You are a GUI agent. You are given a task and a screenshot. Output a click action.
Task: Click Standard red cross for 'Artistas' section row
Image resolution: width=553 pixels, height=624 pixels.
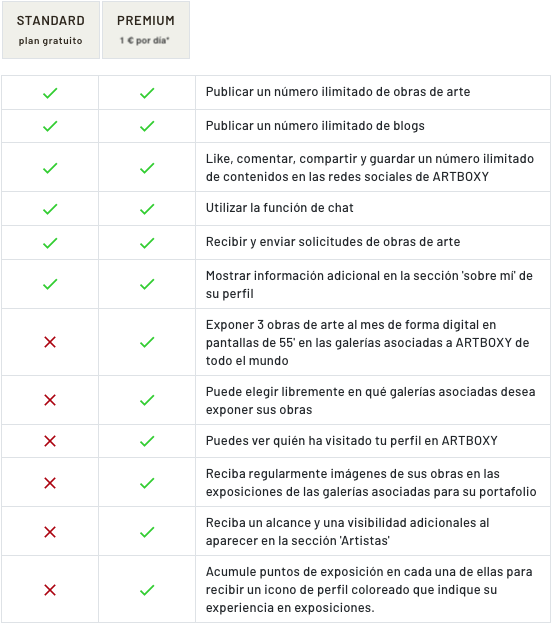(50, 532)
